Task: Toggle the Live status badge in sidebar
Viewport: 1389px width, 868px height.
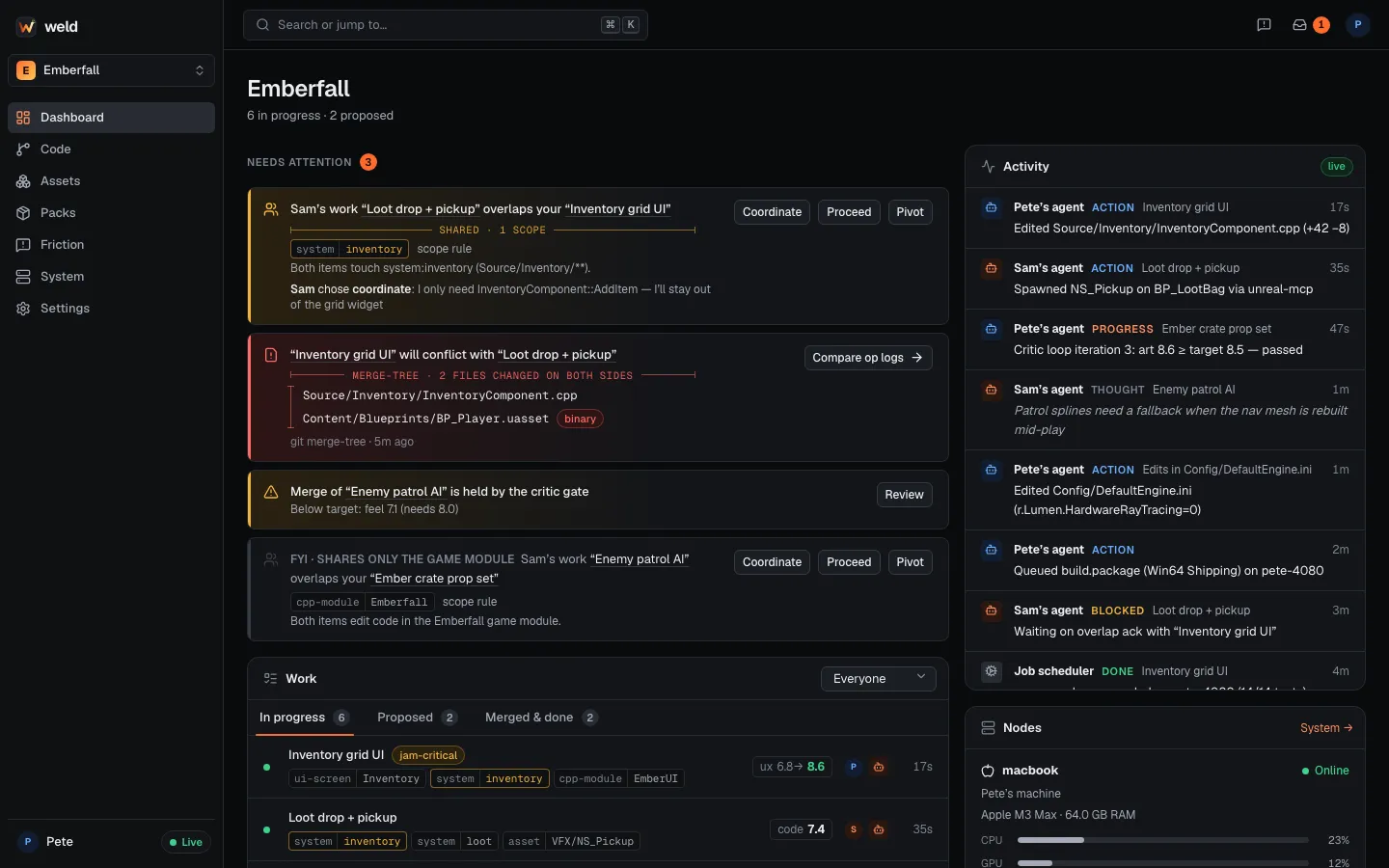Action: click(186, 842)
